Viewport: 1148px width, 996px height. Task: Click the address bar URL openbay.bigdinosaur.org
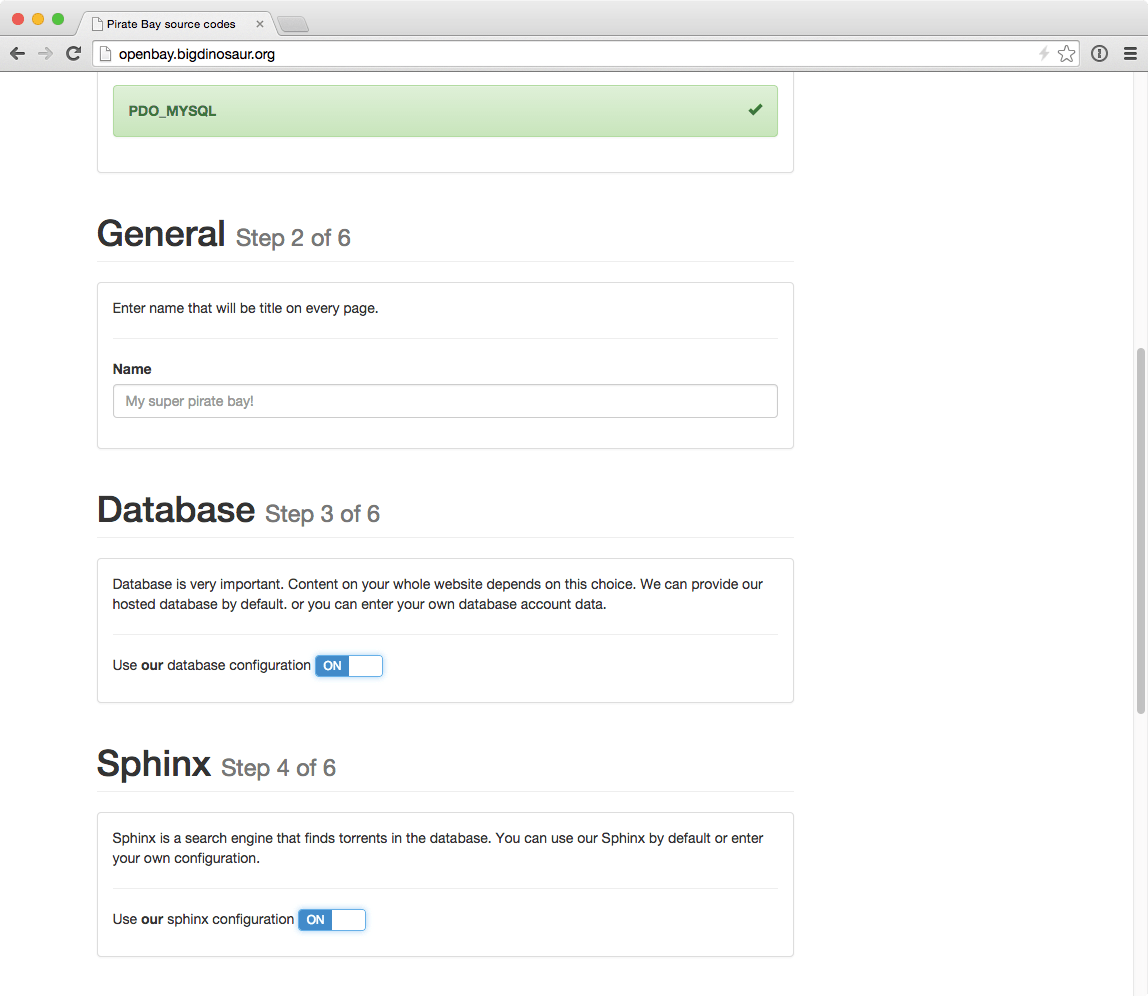(197, 54)
